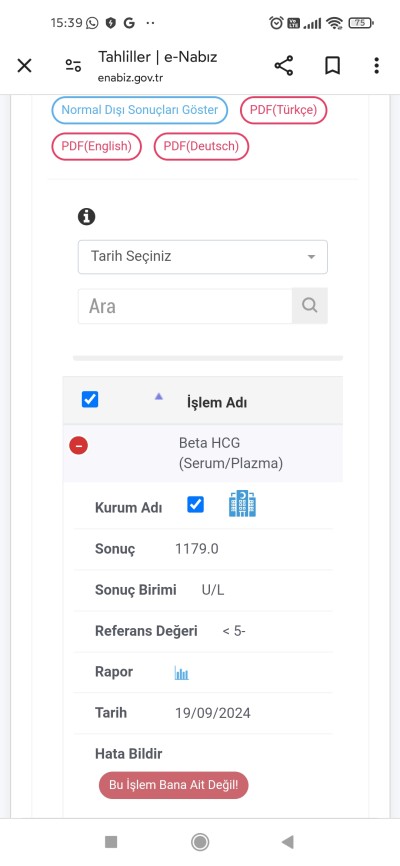Toggle the select-all checkbox in table header

[90, 399]
